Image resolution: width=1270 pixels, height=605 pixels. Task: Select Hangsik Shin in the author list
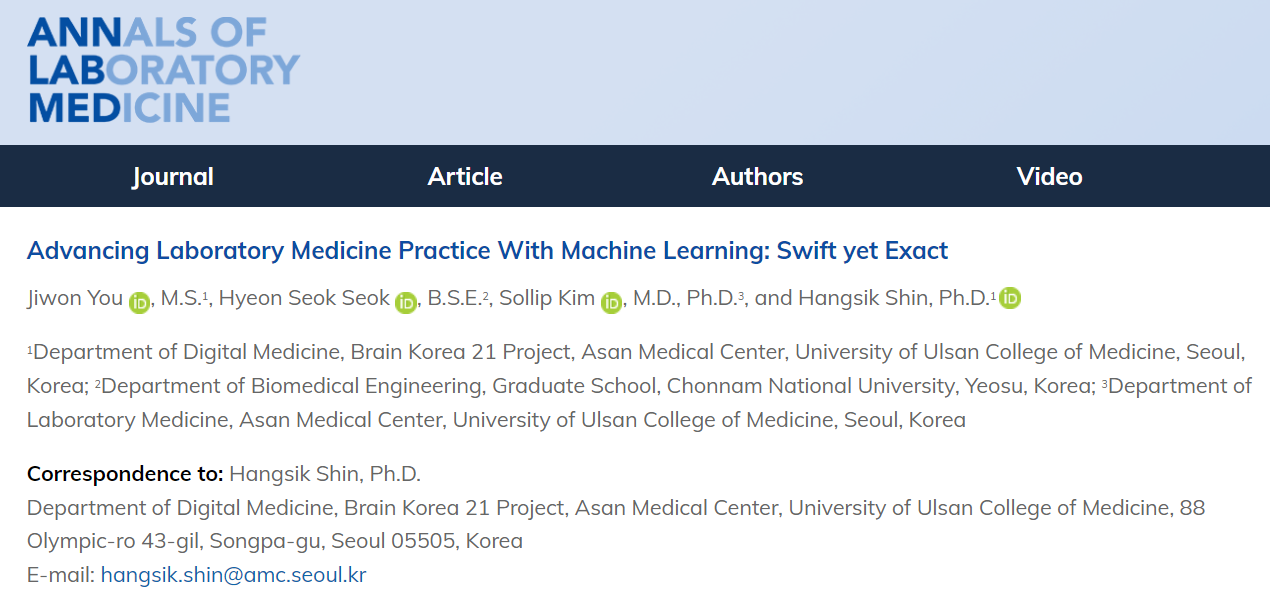866,298
